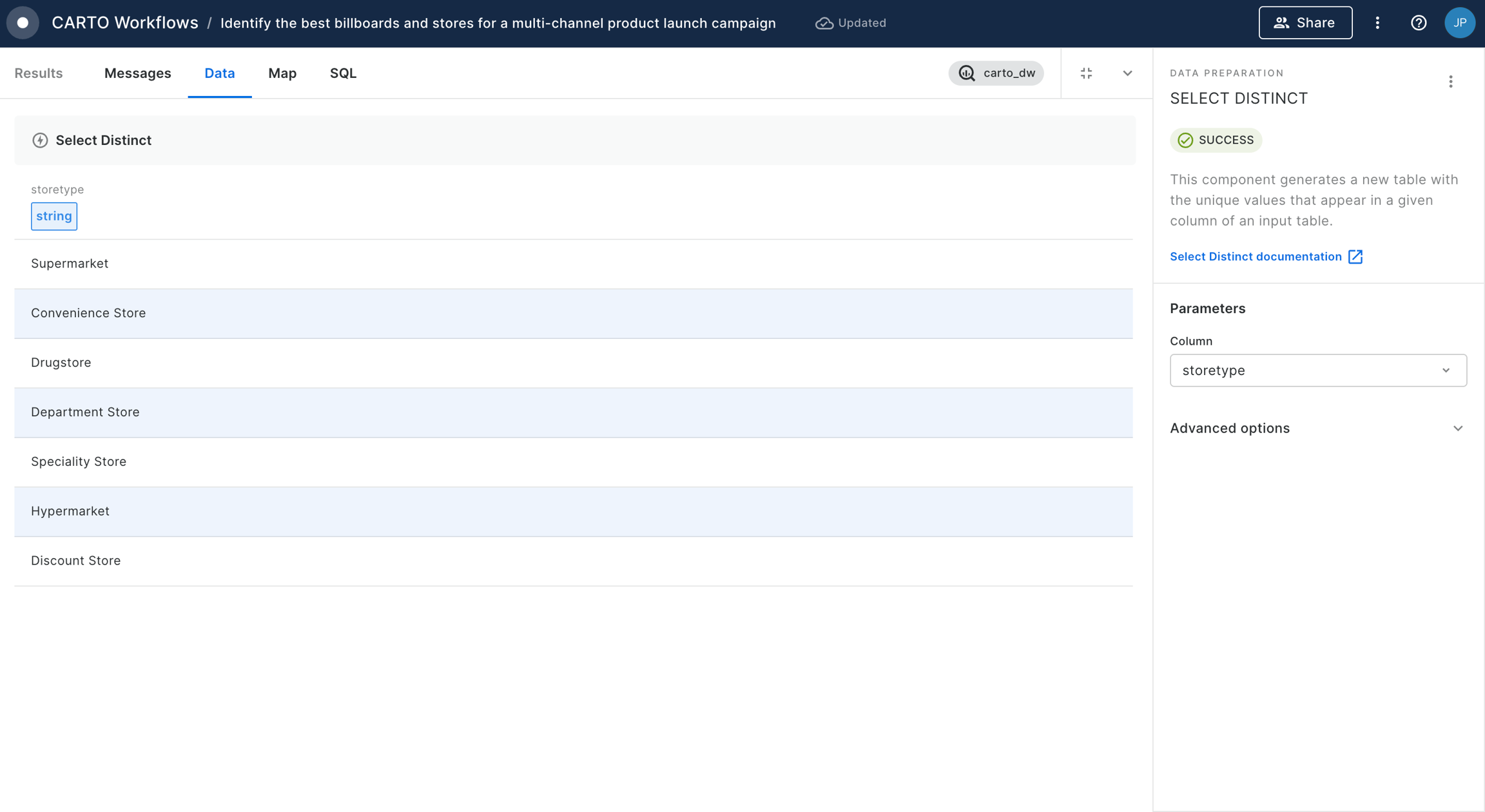
Task: Switch to the Messages tab
Action: pyautogui.click(x=137, y=73)
